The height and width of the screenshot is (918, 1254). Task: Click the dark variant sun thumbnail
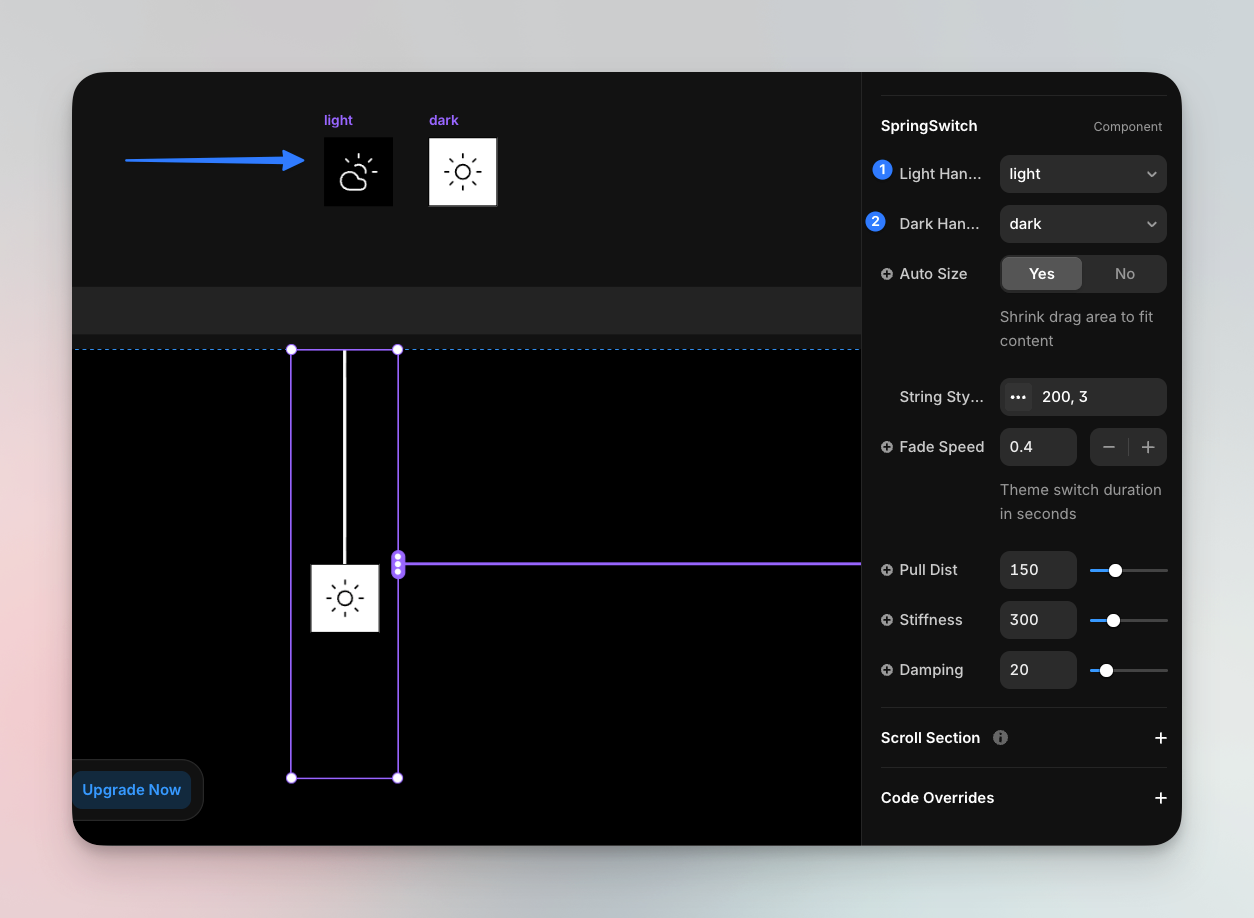[x=463, y=172]
